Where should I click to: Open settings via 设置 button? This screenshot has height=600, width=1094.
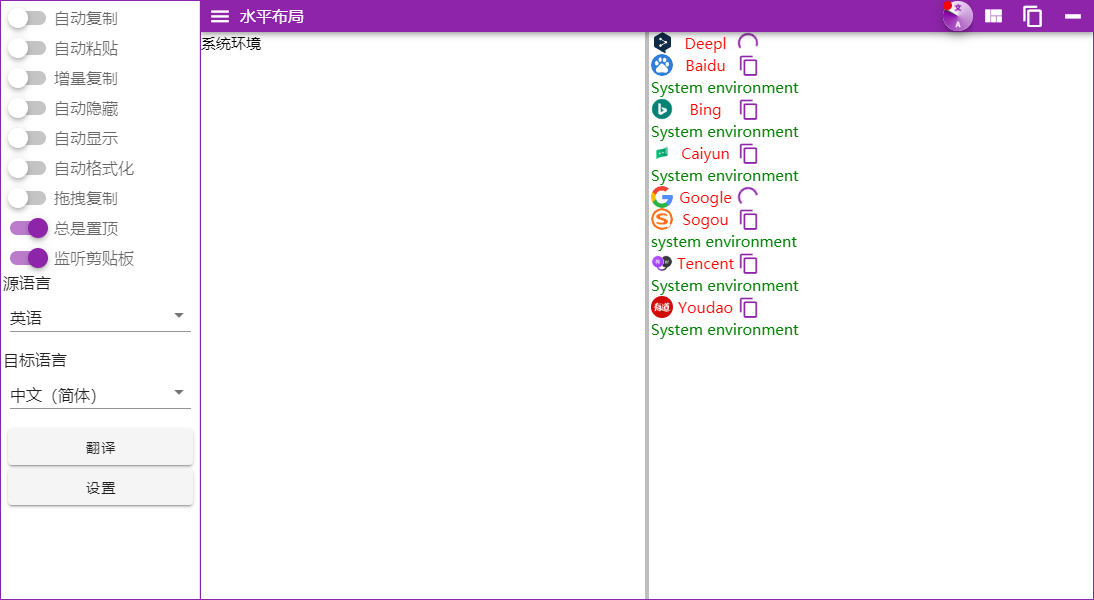[x=100, y=487]
